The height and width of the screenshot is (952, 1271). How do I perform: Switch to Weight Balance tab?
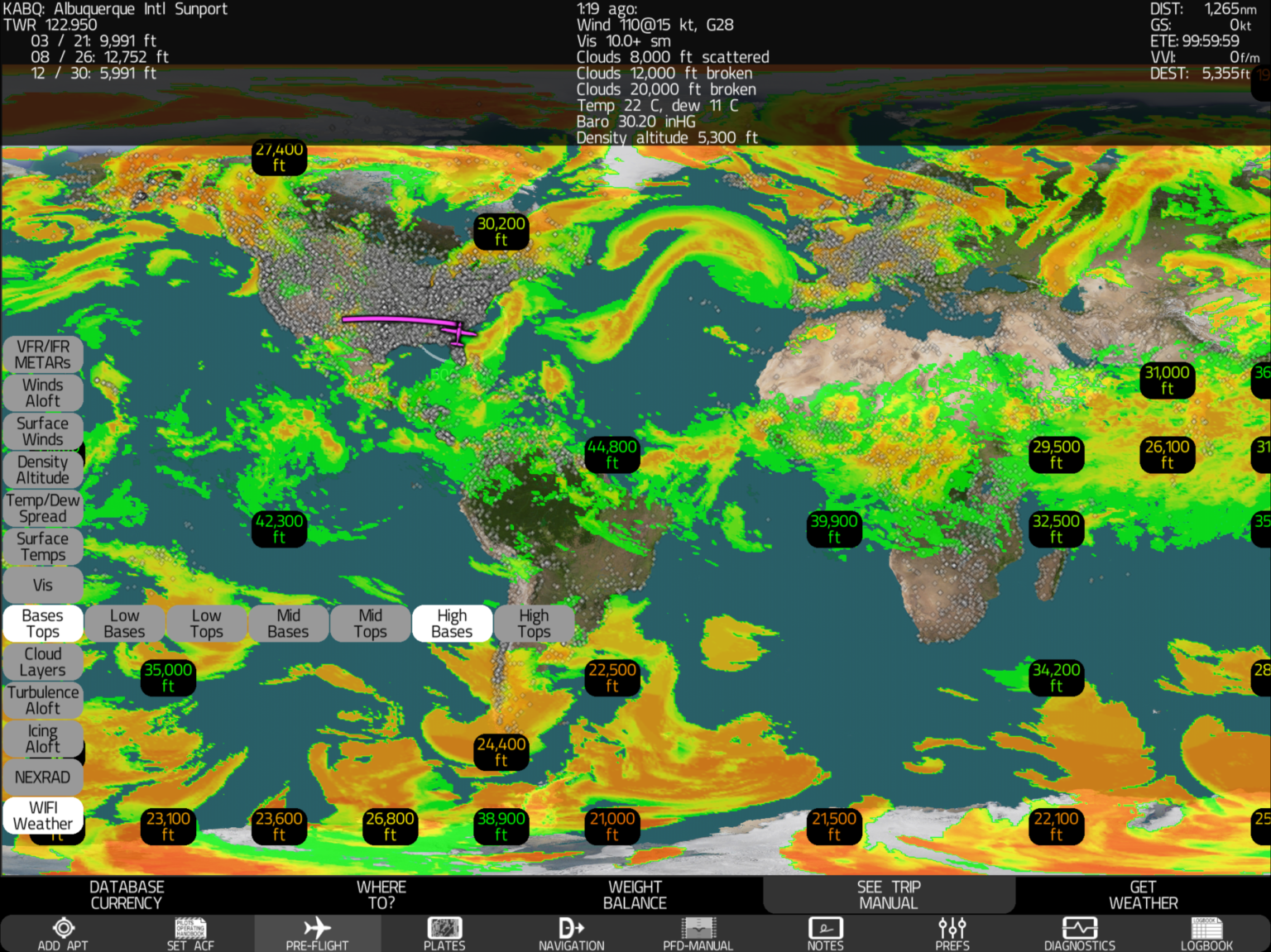tap(635, 894)
